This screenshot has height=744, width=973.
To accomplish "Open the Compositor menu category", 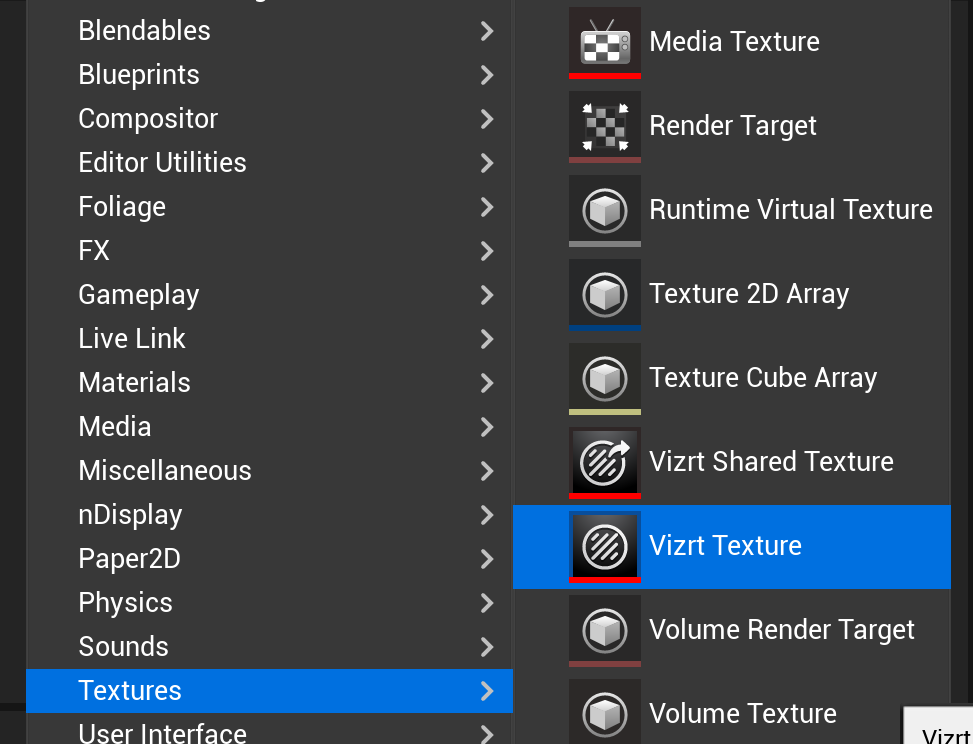I will click(x=148, y=119).
